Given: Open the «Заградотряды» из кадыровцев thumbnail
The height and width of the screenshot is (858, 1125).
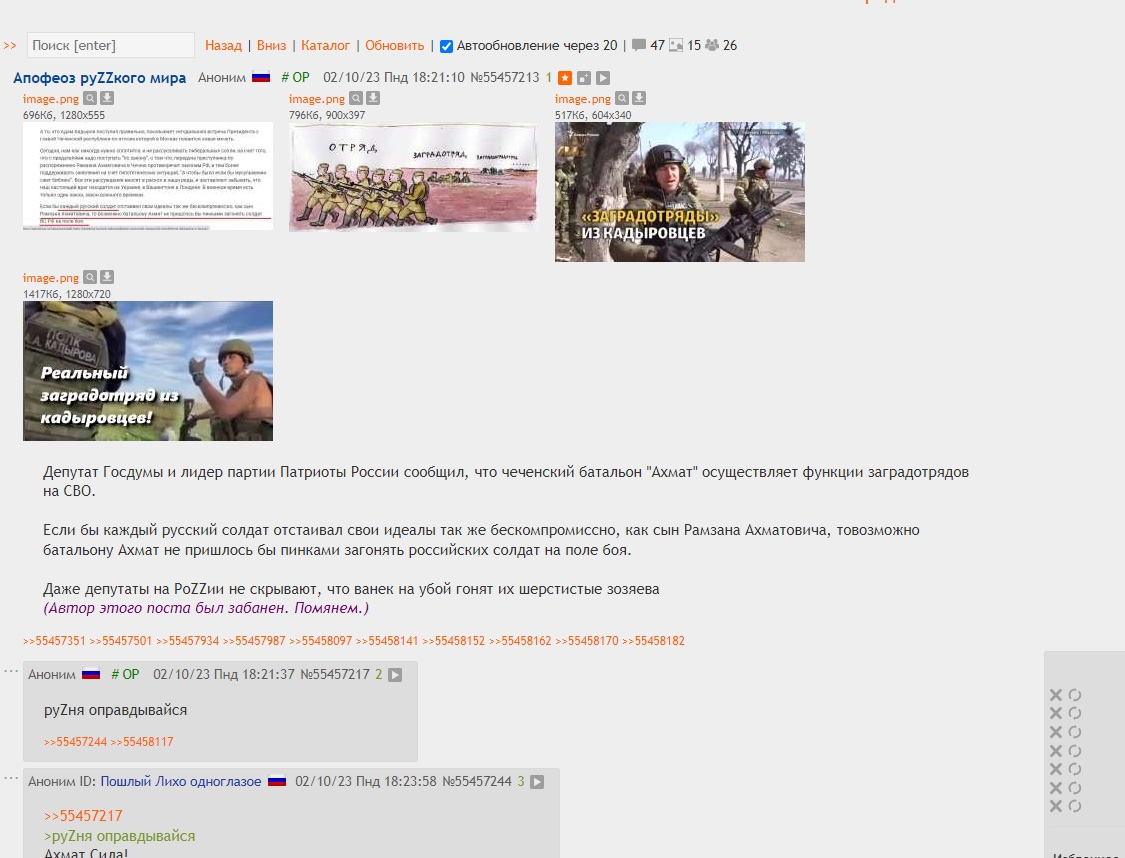Looking at the screenshot, I should click(x=679, y=192).
